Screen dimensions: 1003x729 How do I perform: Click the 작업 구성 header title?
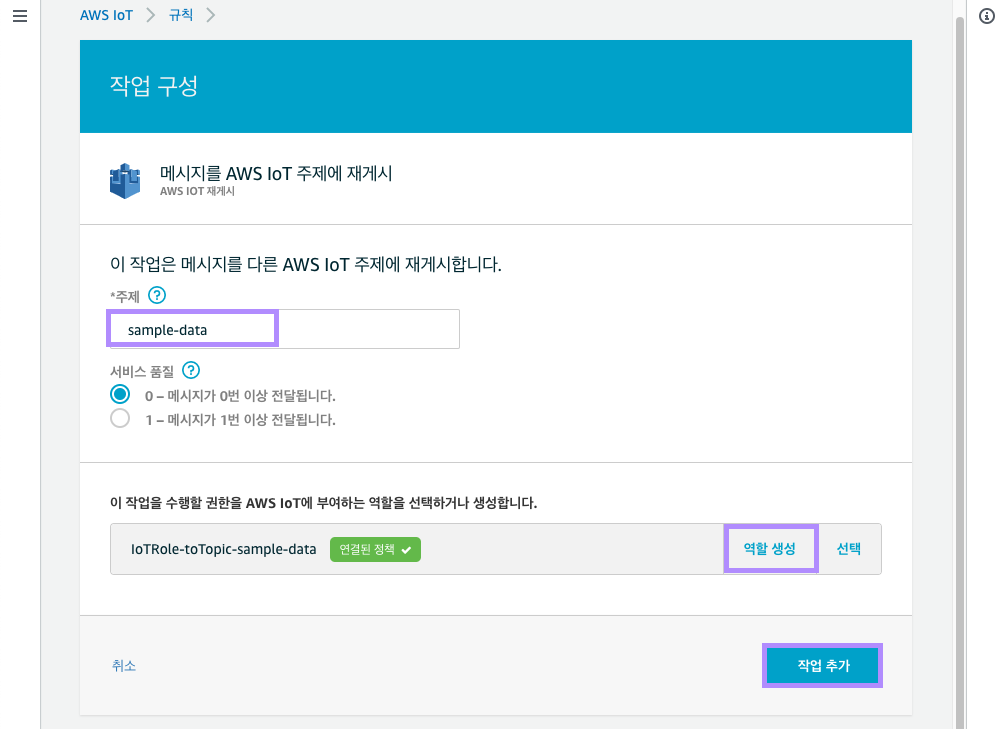coord(154,86)
